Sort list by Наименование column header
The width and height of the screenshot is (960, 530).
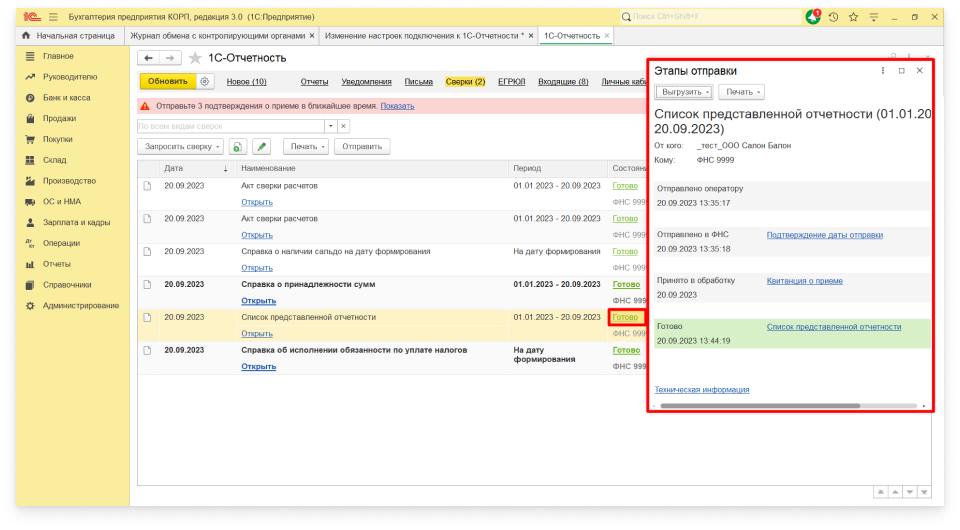pos(372,168)
